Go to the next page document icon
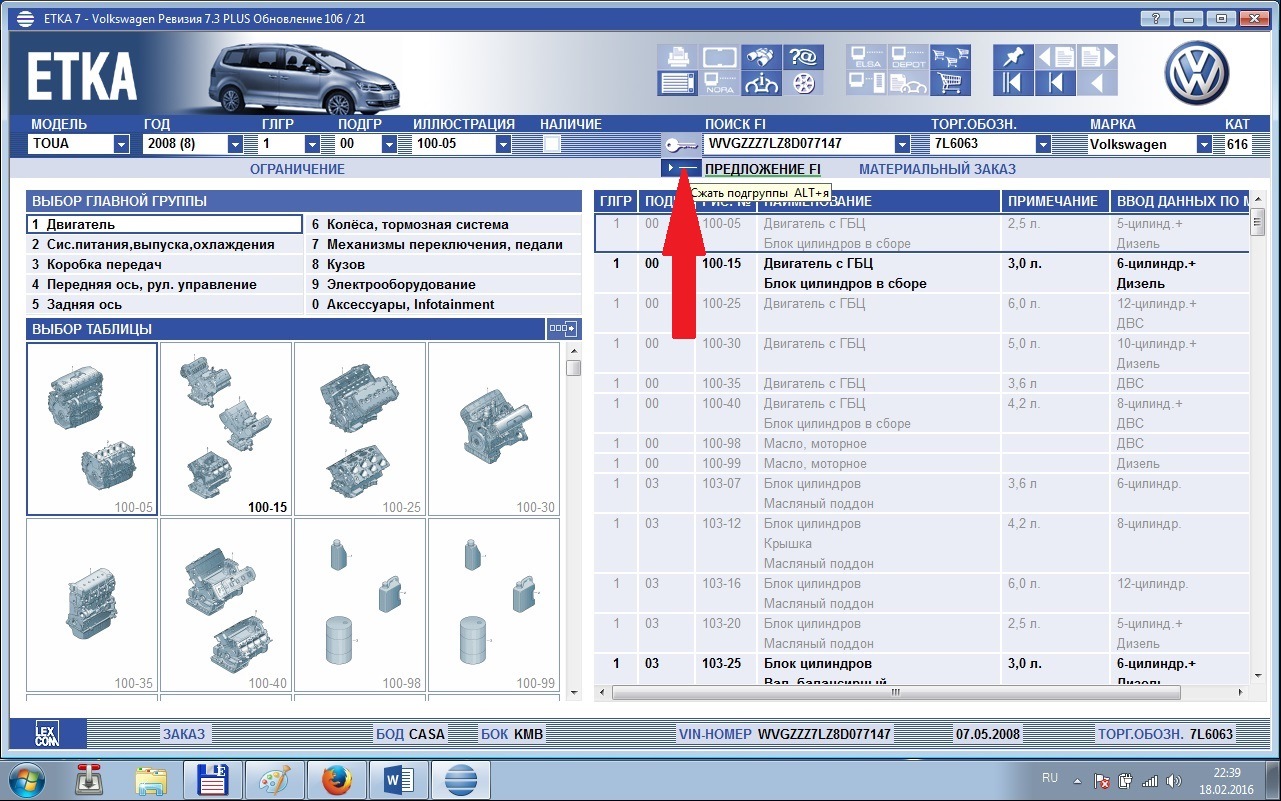1281x801 pixels. click(1097, 57)
